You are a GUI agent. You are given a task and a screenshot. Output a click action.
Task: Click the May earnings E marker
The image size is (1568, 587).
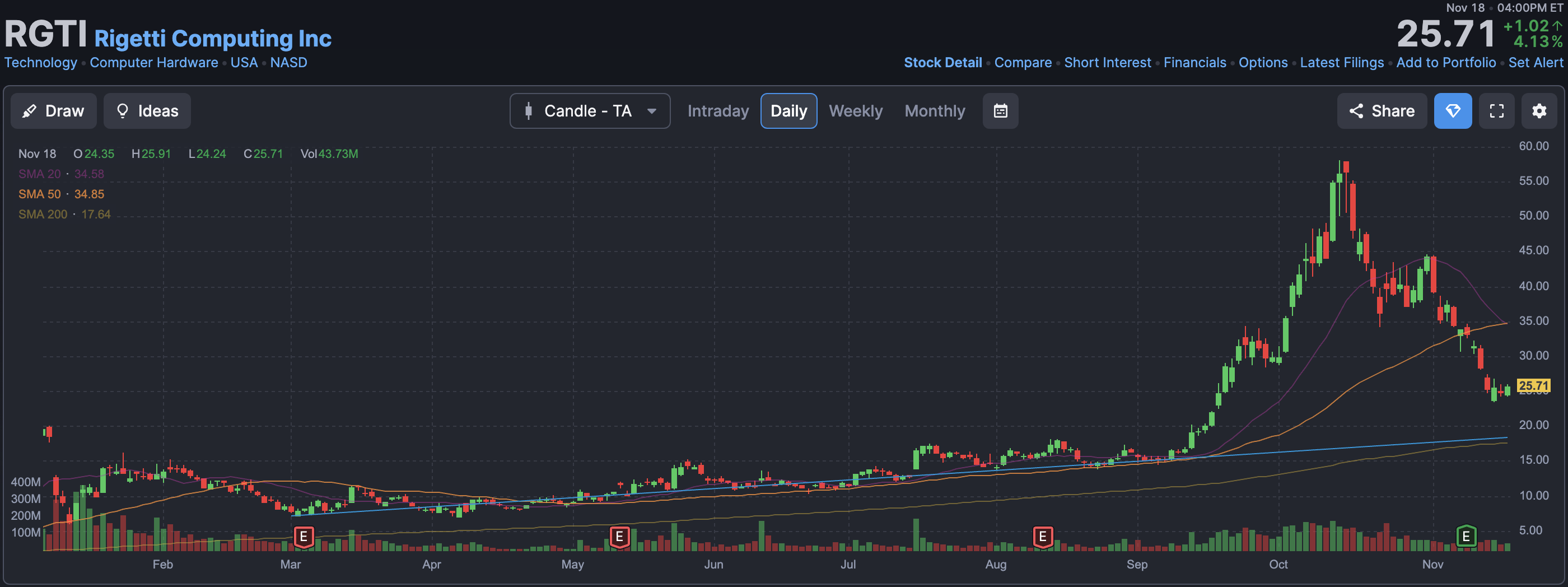[x=620, y=537]
